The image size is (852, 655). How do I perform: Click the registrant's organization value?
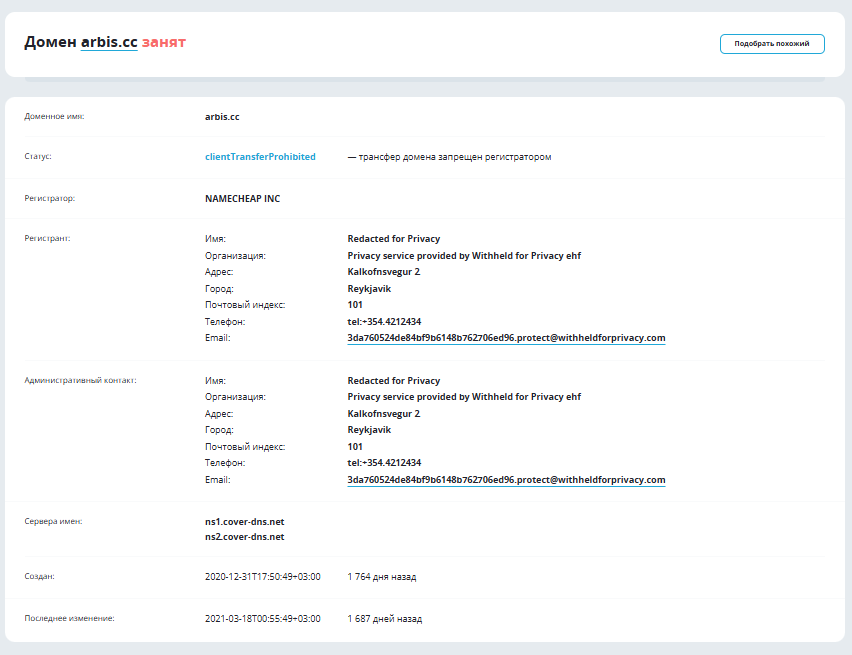464,256
